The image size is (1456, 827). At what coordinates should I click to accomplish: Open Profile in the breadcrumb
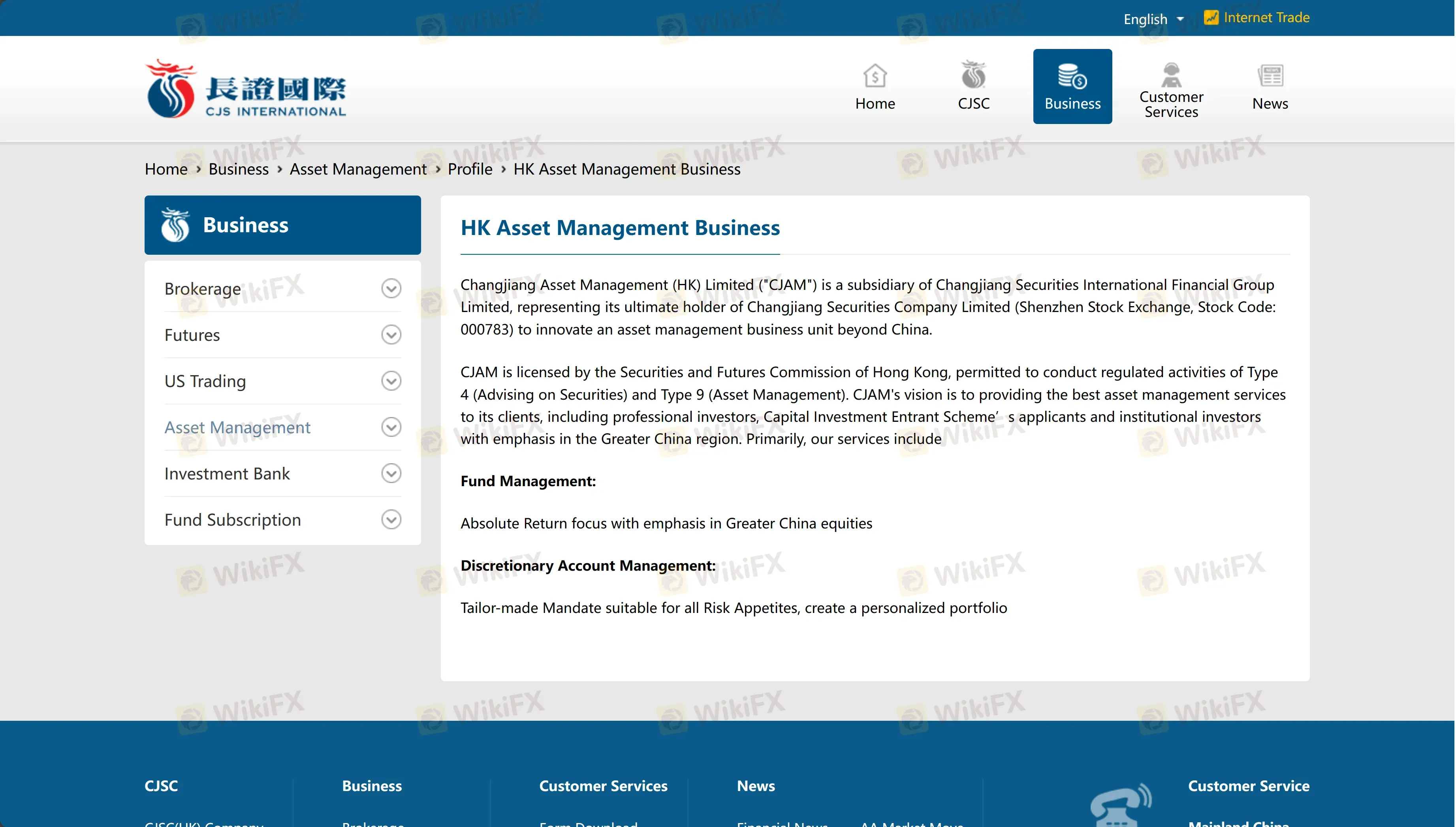470,169
